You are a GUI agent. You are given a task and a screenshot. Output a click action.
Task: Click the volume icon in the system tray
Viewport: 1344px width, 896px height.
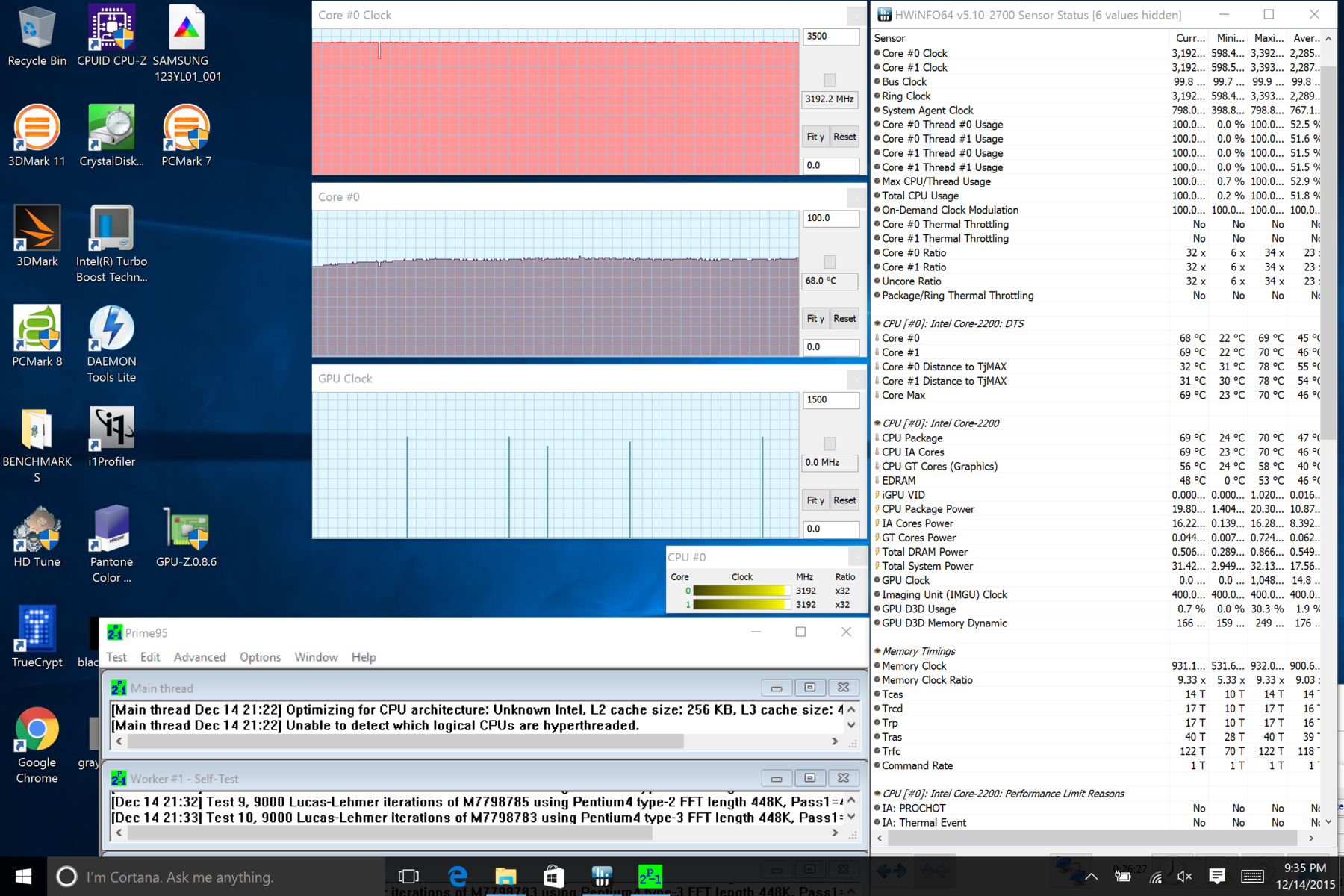click(1184, 877)
